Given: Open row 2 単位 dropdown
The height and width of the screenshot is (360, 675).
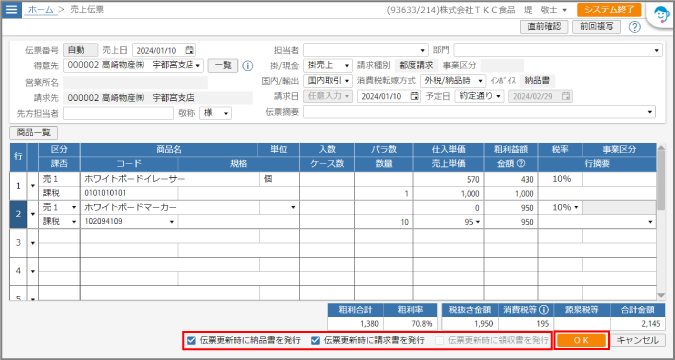Looking at the screenshot, I should tap(293, 208).
